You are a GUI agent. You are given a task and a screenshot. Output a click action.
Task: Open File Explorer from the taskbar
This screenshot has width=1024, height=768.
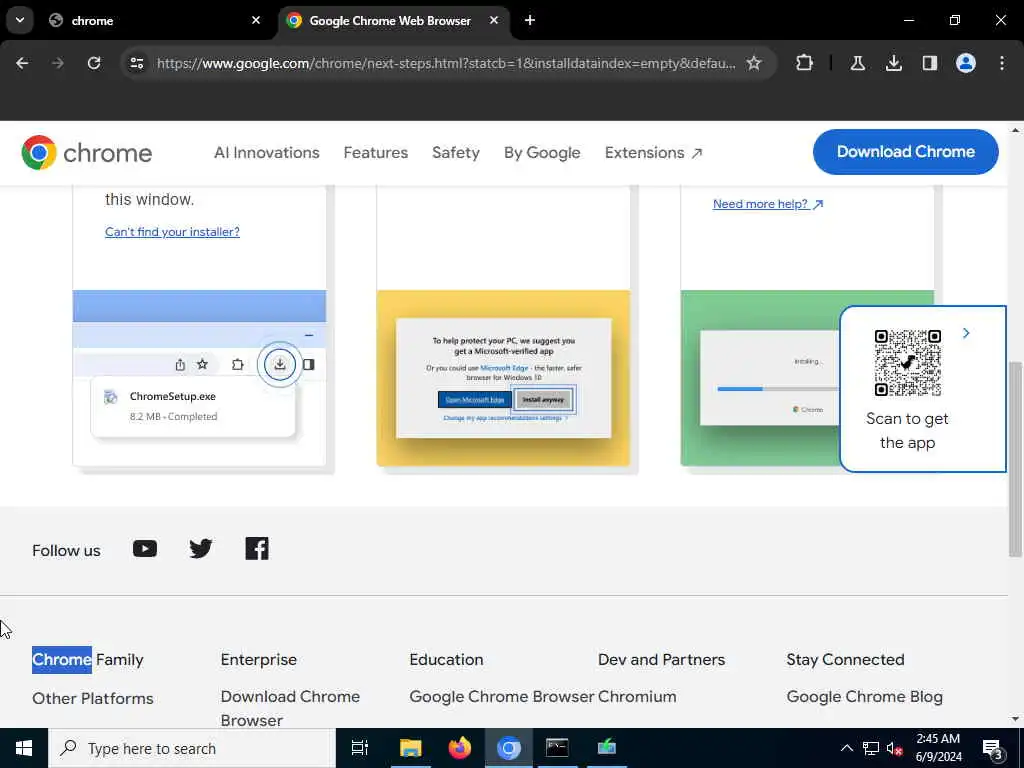[x=411, y=748]
